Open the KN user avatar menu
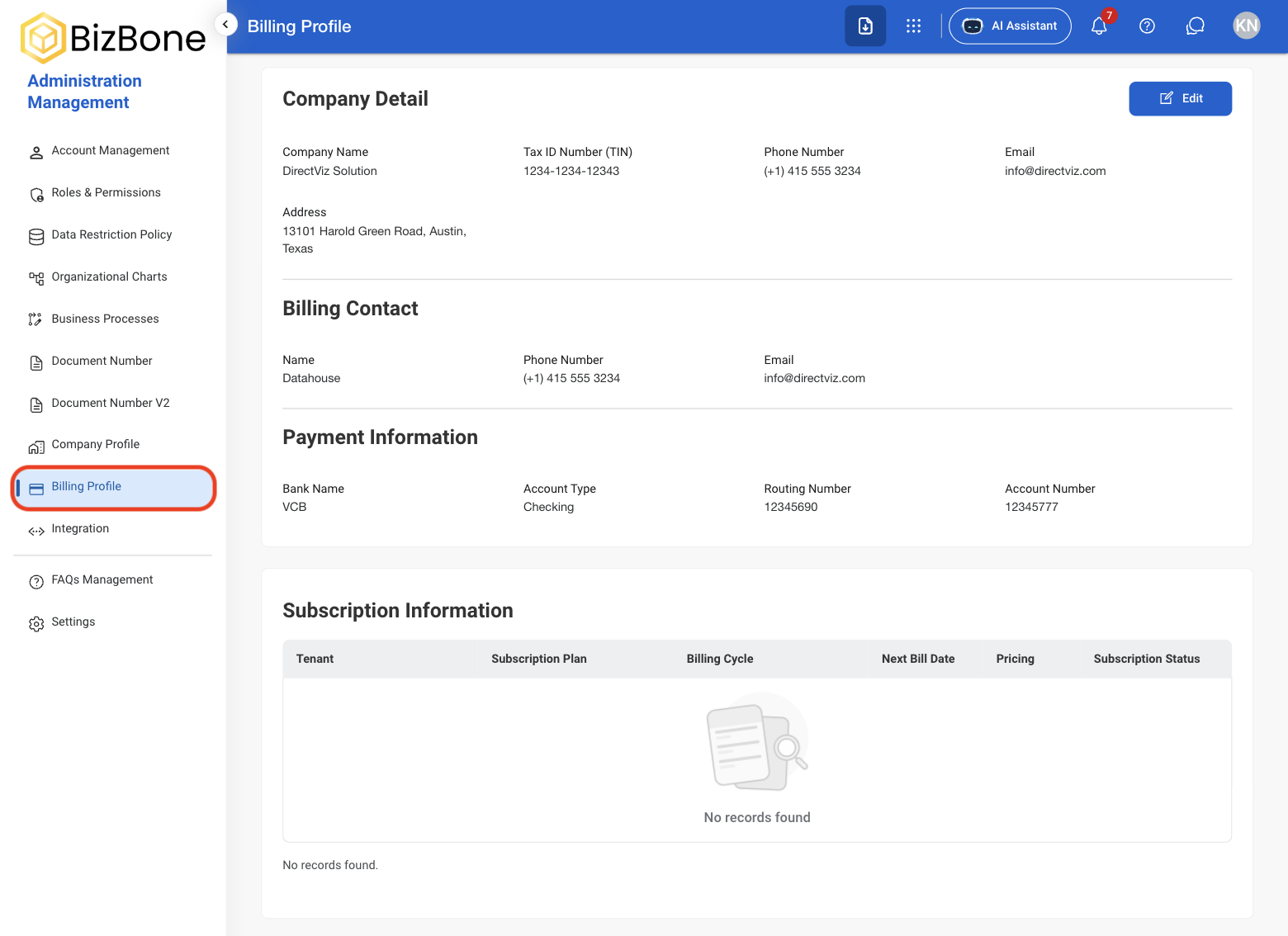This screenshot has height=936, width=1288. pos(1246,26)
